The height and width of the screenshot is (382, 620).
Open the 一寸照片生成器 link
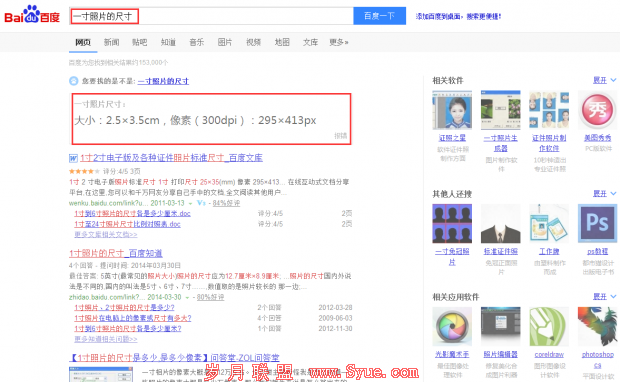[501, 143]
